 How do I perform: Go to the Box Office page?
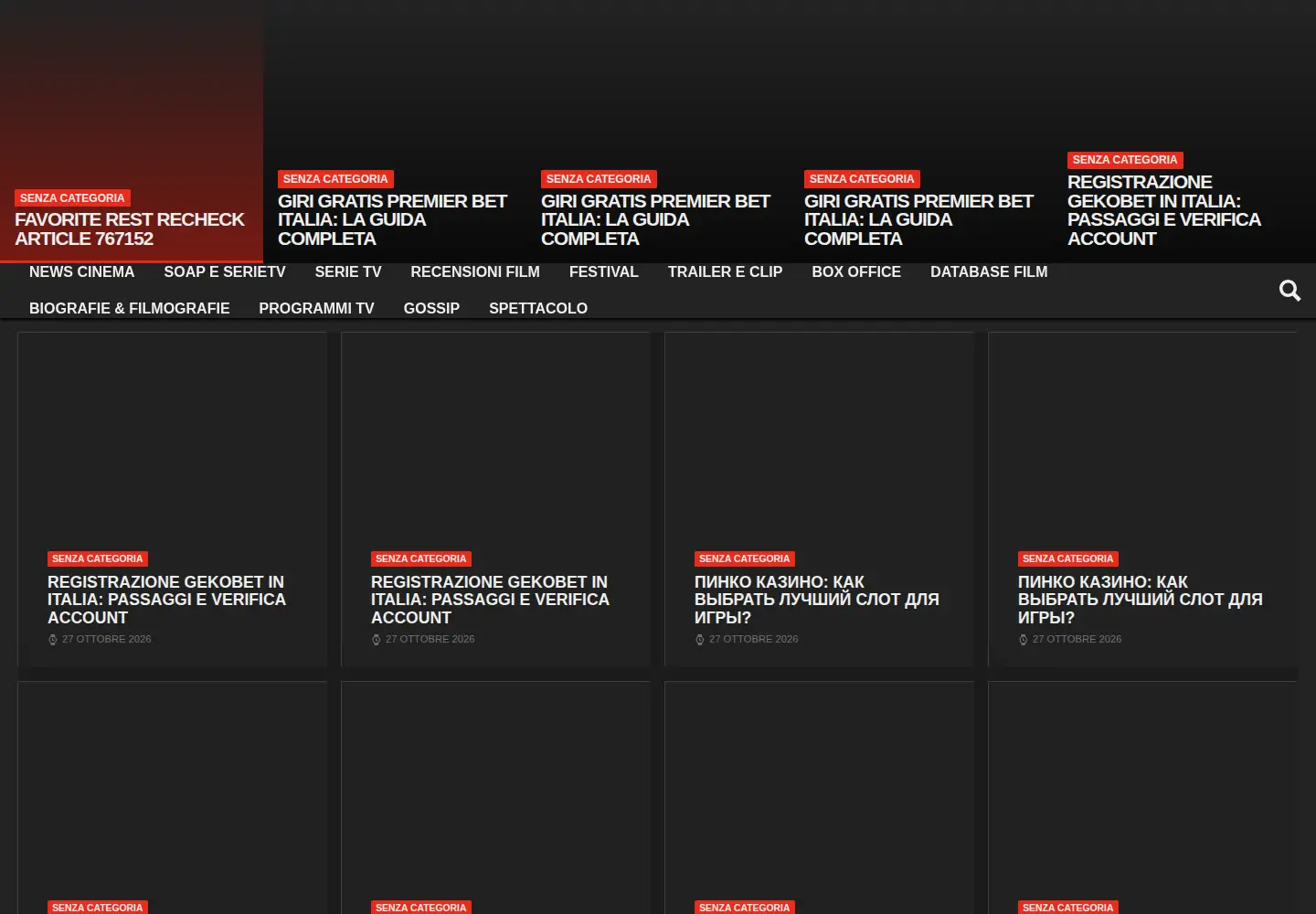pyautogui.click(x=856, y=272)
